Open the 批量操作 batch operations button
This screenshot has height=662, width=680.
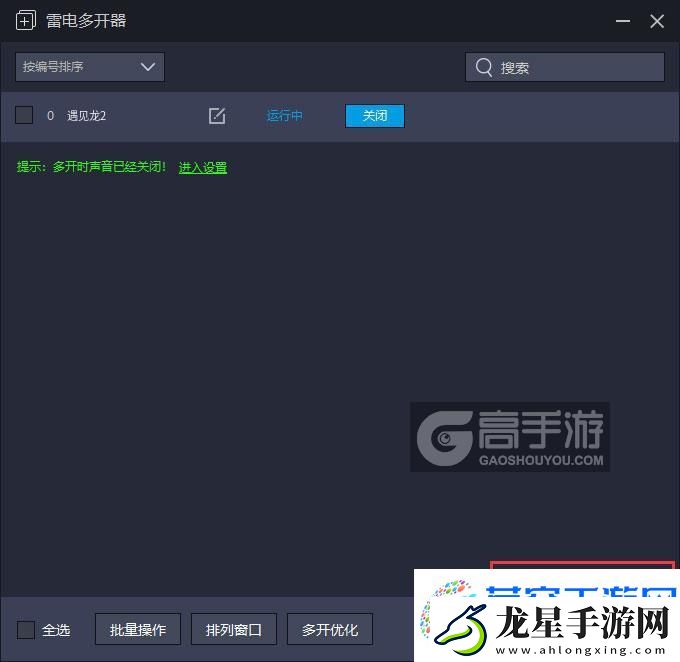click(138, 629)
